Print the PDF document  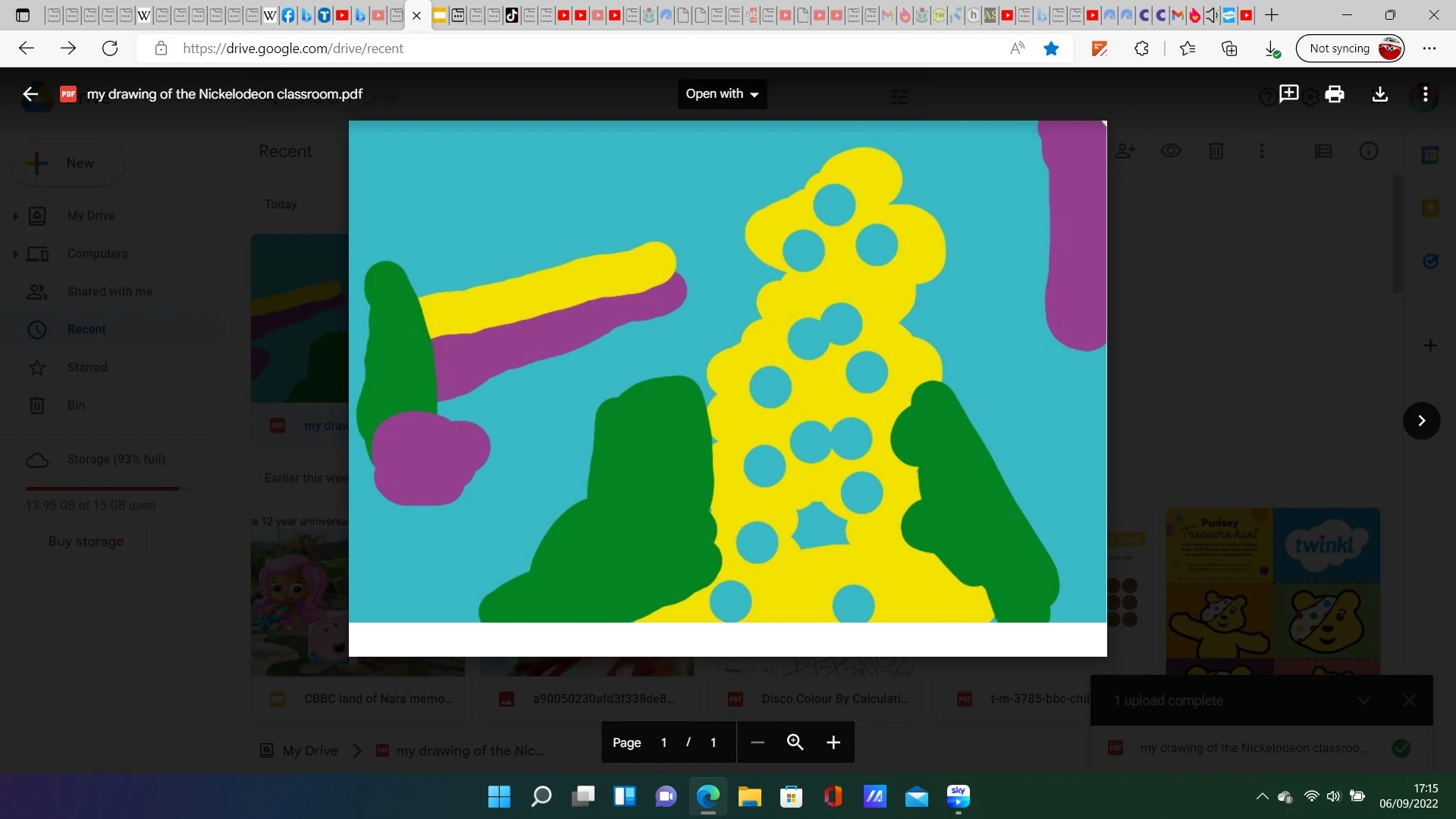pos(1334,94)
